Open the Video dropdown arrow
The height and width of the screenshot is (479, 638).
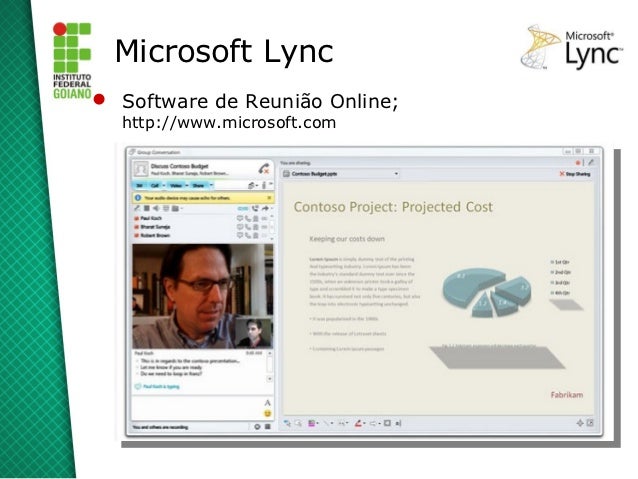[187, 186]
